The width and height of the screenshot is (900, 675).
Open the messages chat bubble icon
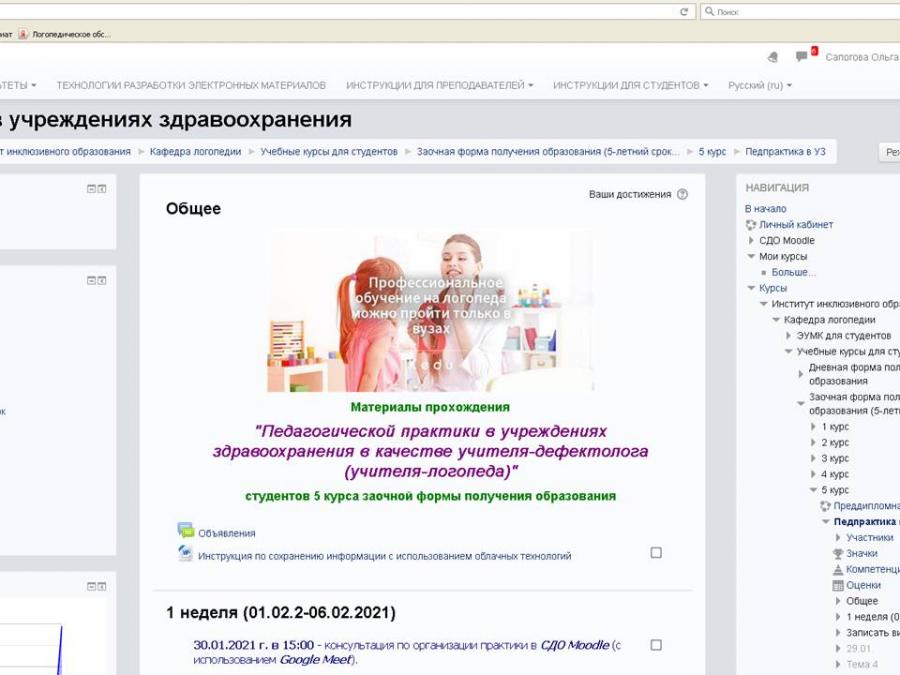click(801, 56)
